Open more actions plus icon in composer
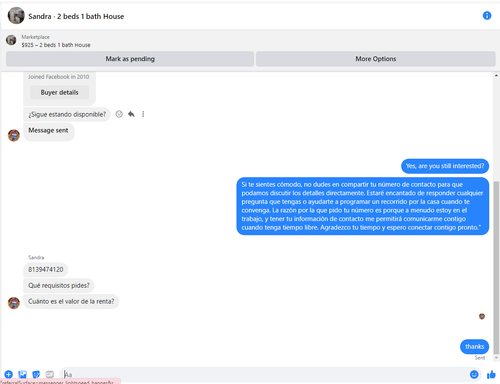The height and width of the screenshot is (384, 500). point(9,374)
